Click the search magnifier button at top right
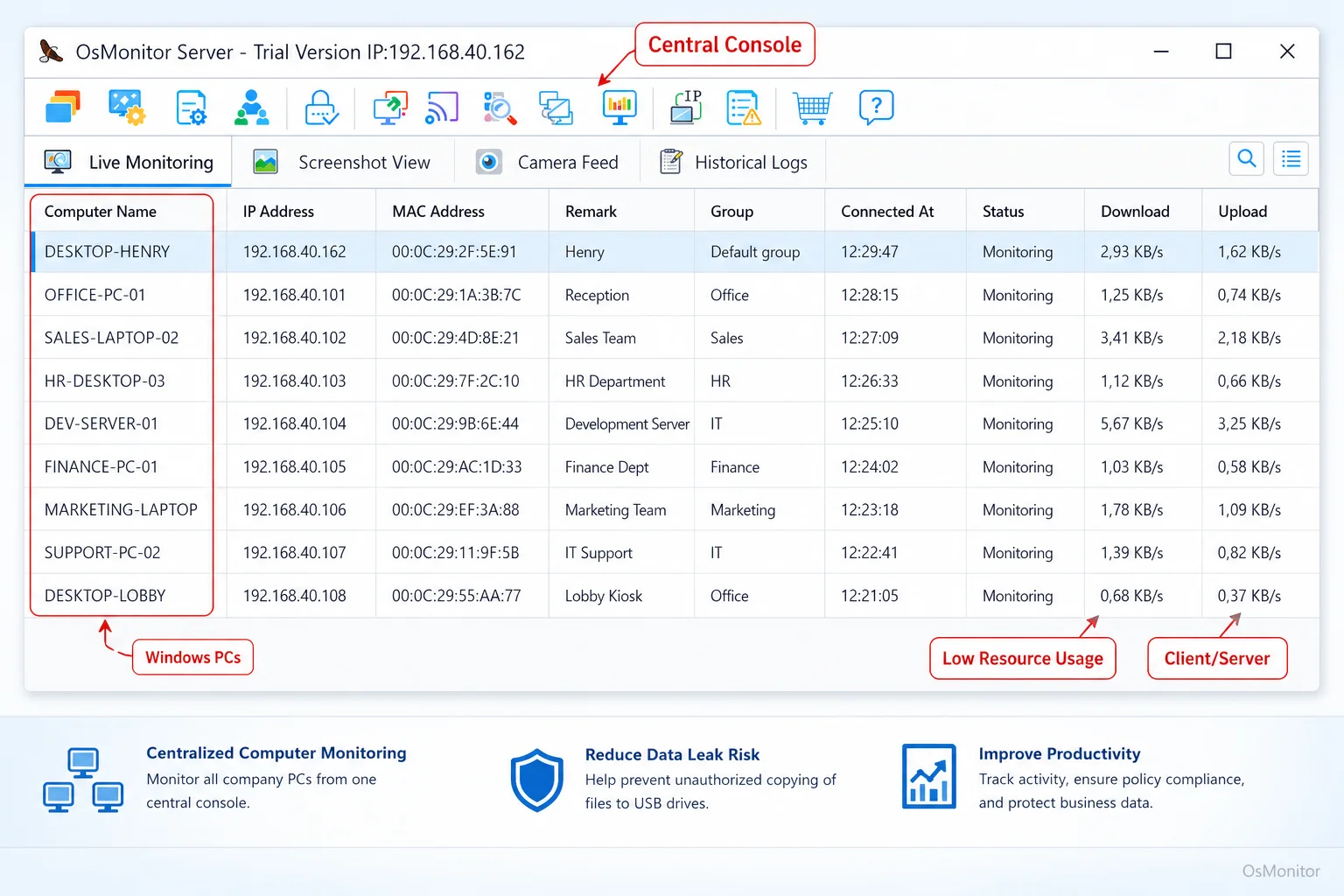Screen dimensions: 1344x896 pos(1247,158)
